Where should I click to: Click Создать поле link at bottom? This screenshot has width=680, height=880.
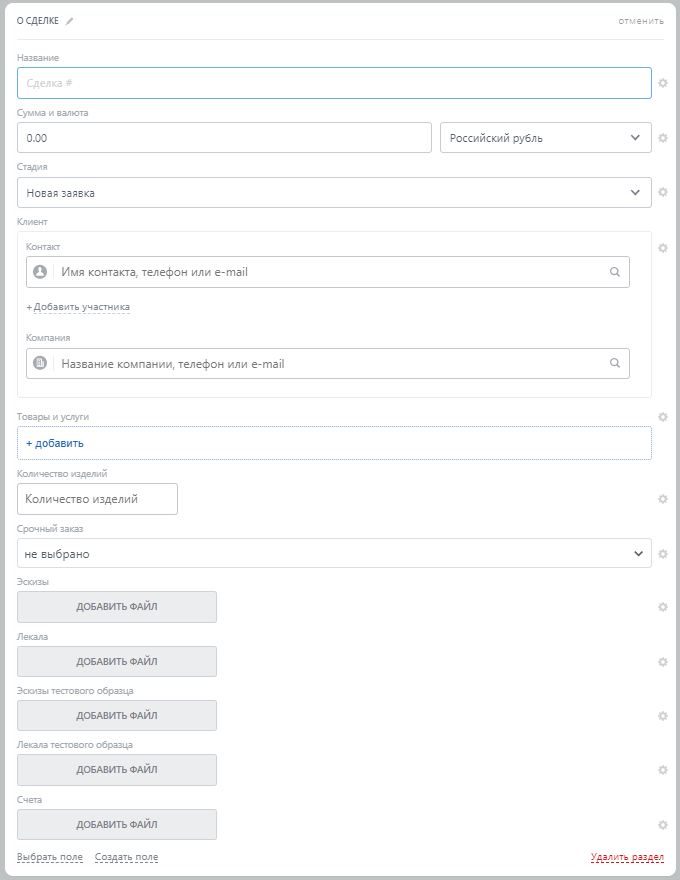tap(126, 857)
